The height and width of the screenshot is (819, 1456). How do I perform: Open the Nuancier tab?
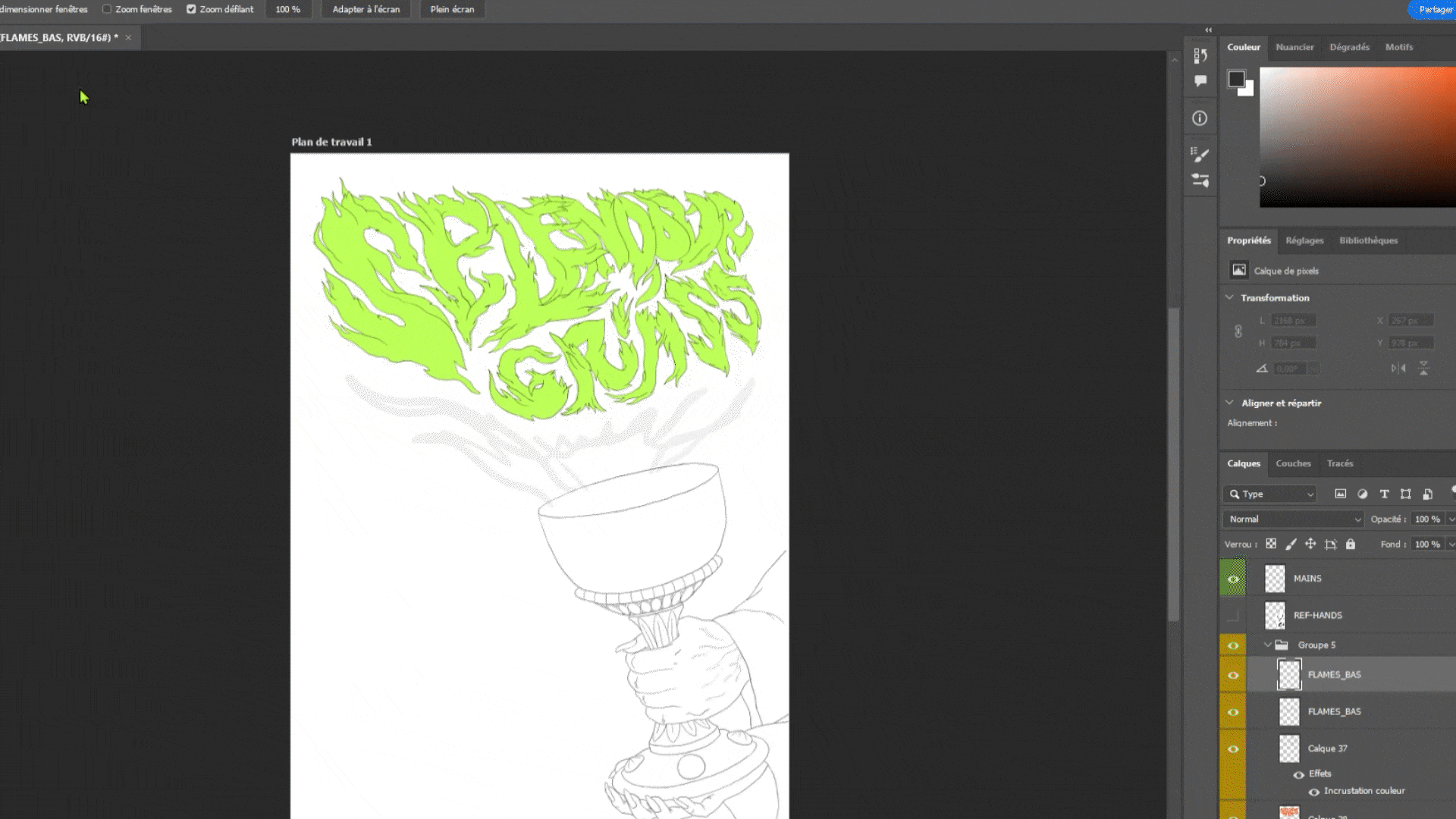point(1294,47)
